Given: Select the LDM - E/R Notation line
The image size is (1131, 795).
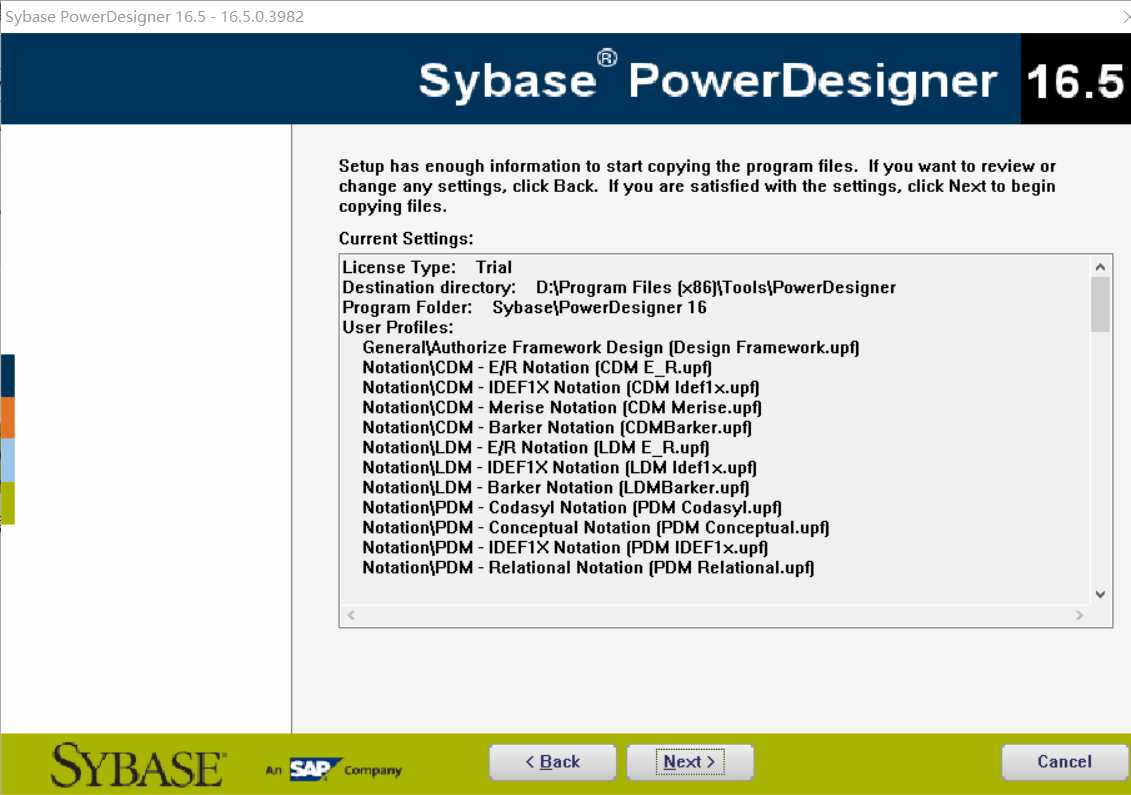Looking at the screenshot, I should [536, 448].
